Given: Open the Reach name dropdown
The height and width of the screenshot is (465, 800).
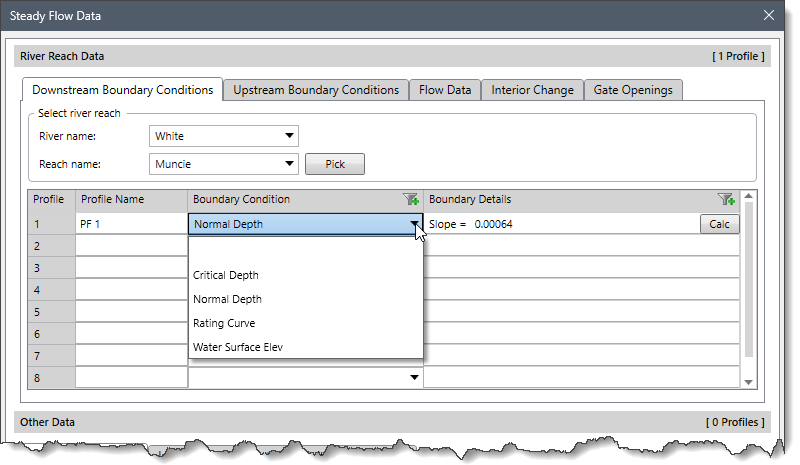Looking at the screenshot, I should pos(289,163).
